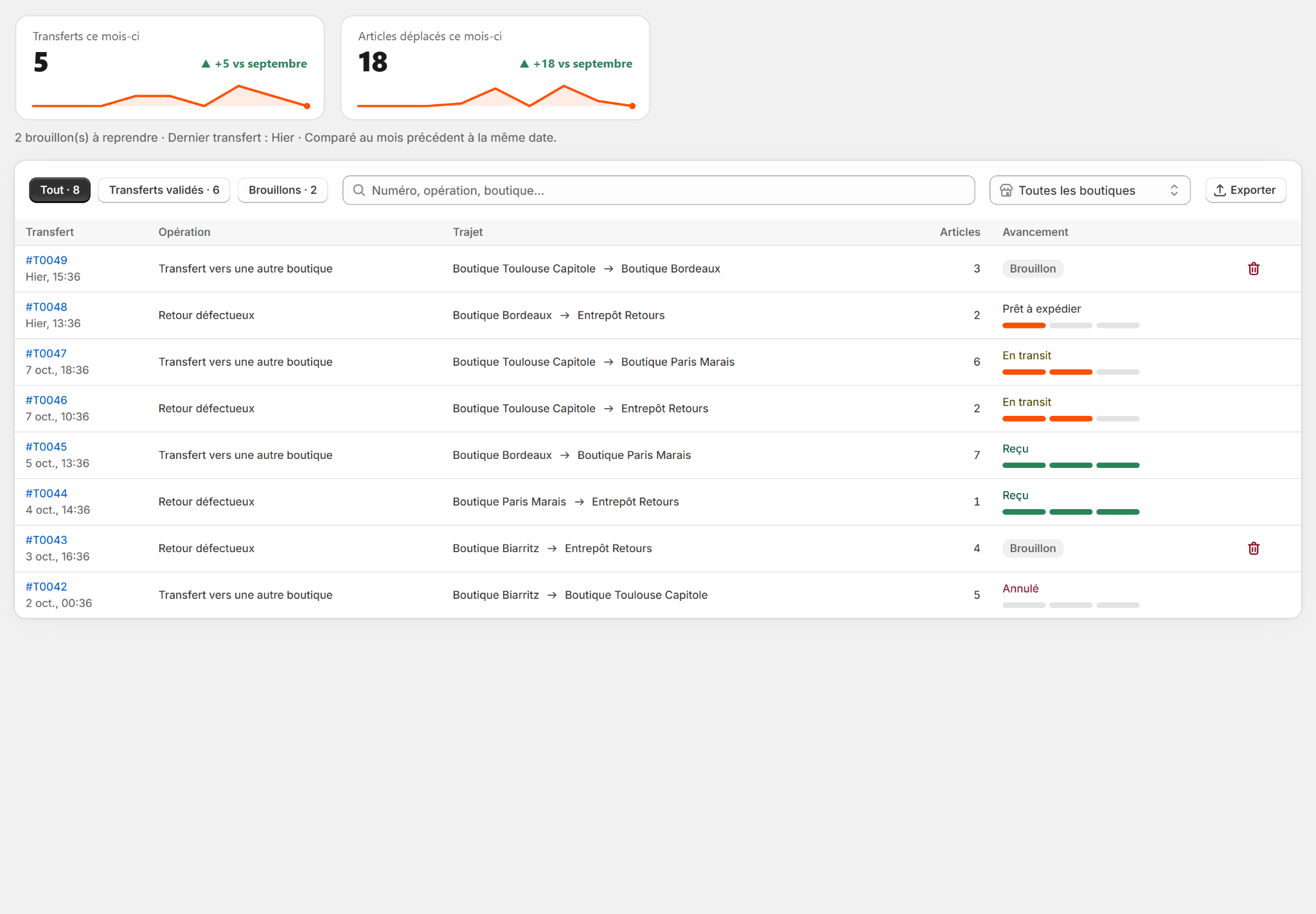The width and height of the screenshot is (1316, 914).
Task: Open transfer link #T0047
Action: pyautogui.click(x=46, y=354)
